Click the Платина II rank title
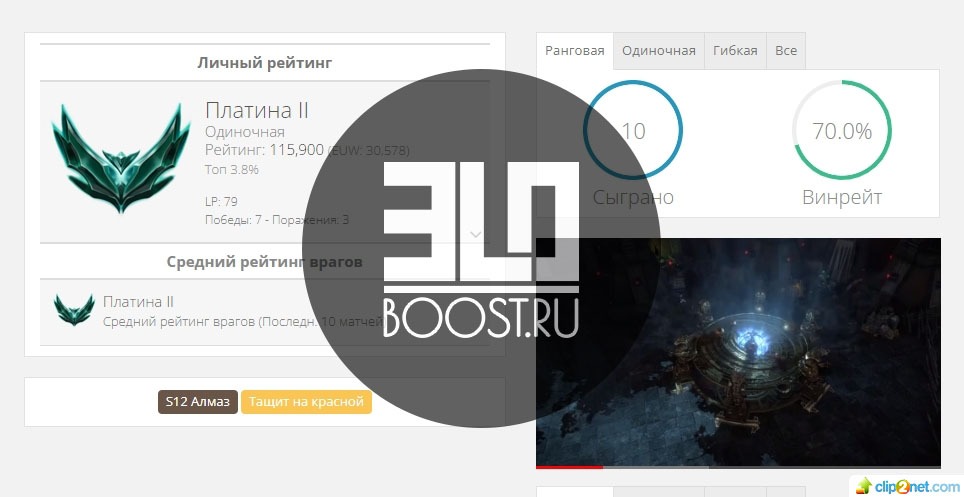The image size is (964, 497). (257, 111)
